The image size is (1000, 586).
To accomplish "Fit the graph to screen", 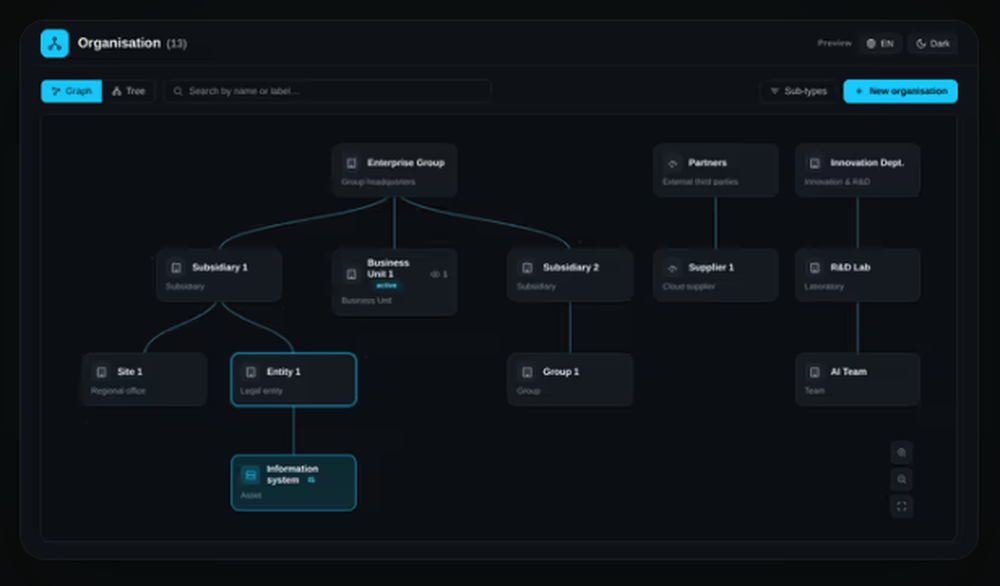I will click(x=902, y=506).
